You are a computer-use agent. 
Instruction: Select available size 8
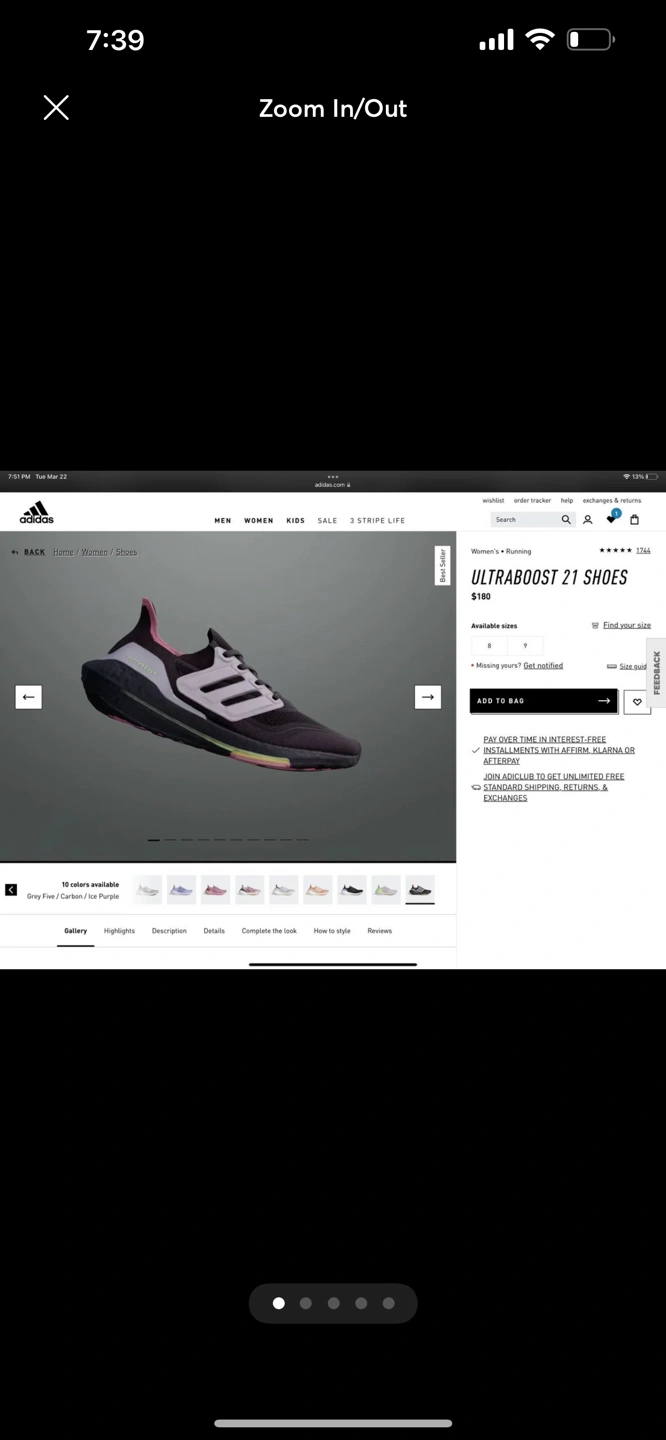click(489, 646)
